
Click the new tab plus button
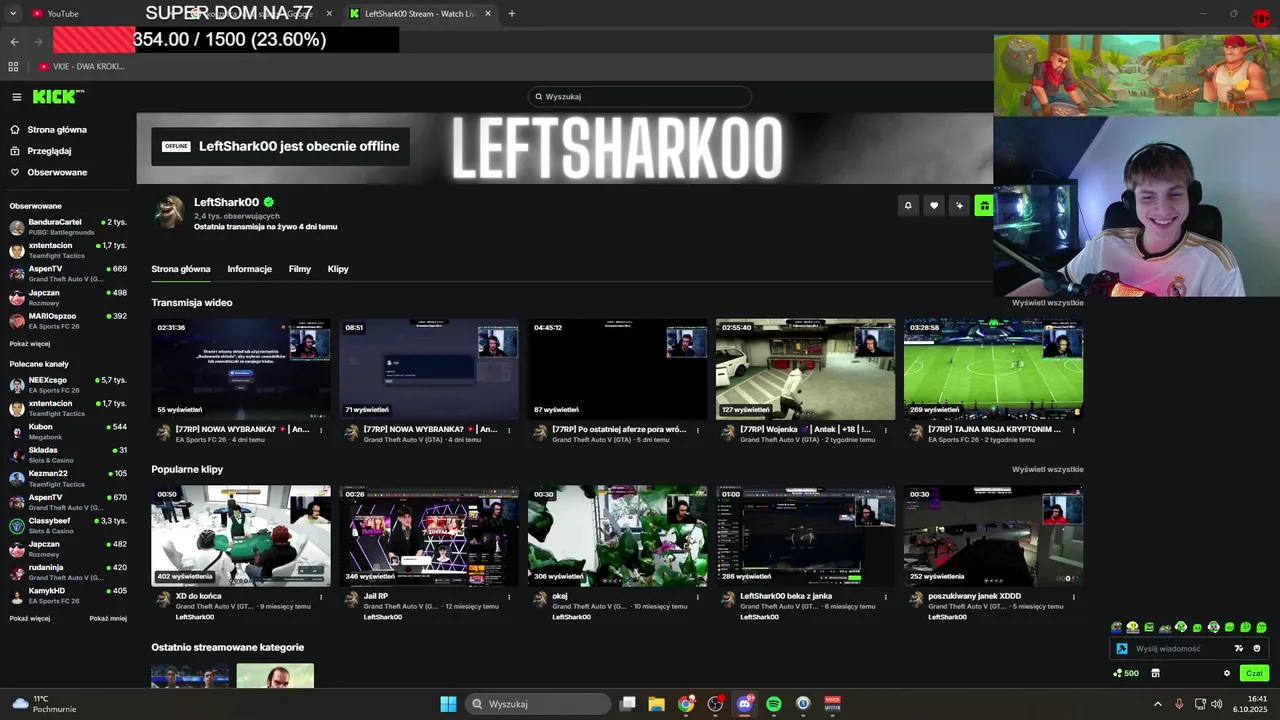pyautogui.click(x=512, y=14)
